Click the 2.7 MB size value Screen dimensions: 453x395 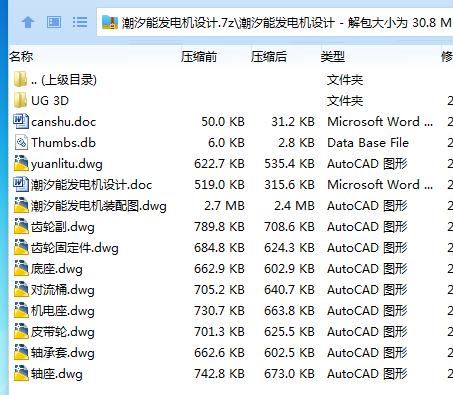pos(224,206)
